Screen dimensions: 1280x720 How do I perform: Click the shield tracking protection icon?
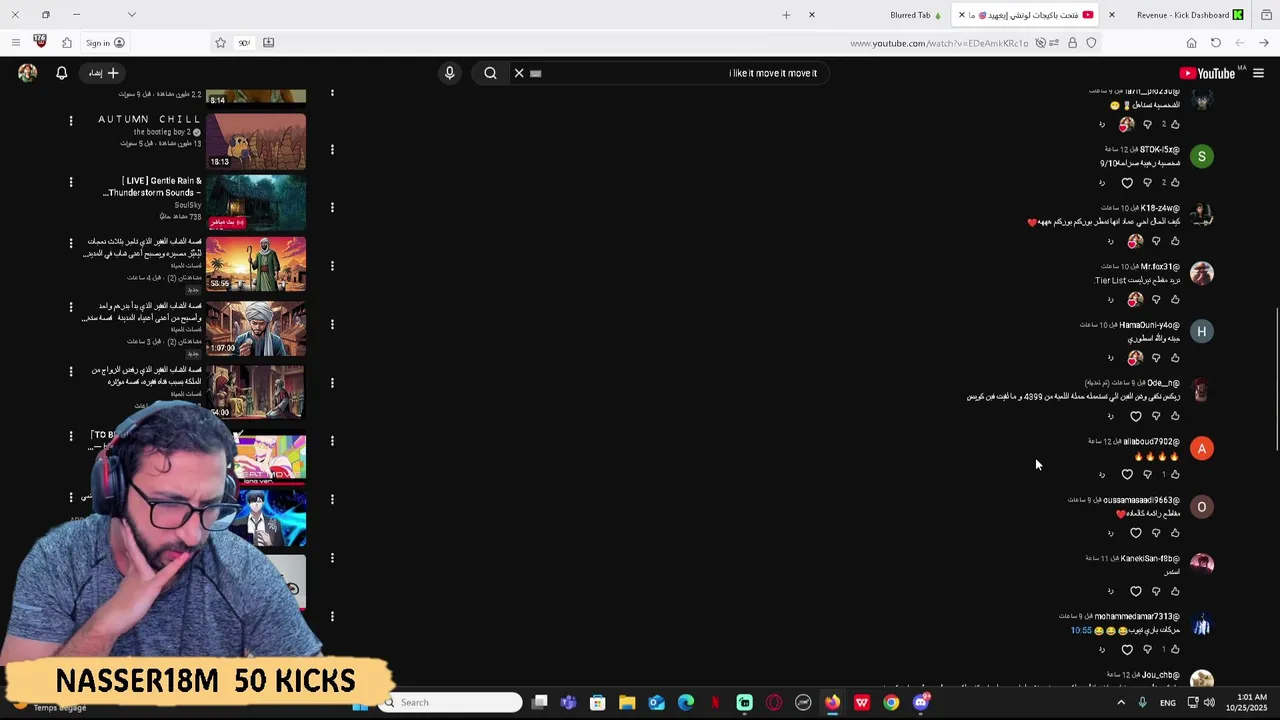pos(1091,43)
